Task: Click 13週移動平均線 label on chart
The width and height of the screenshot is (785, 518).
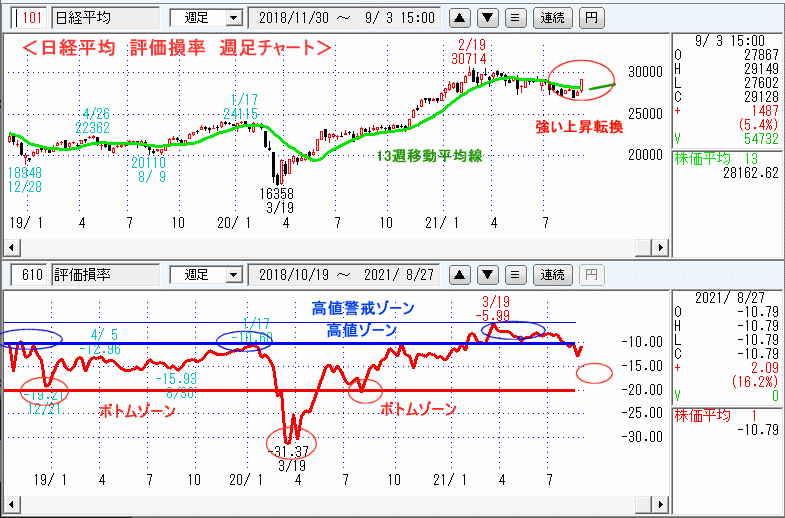Action: [430, 156]
